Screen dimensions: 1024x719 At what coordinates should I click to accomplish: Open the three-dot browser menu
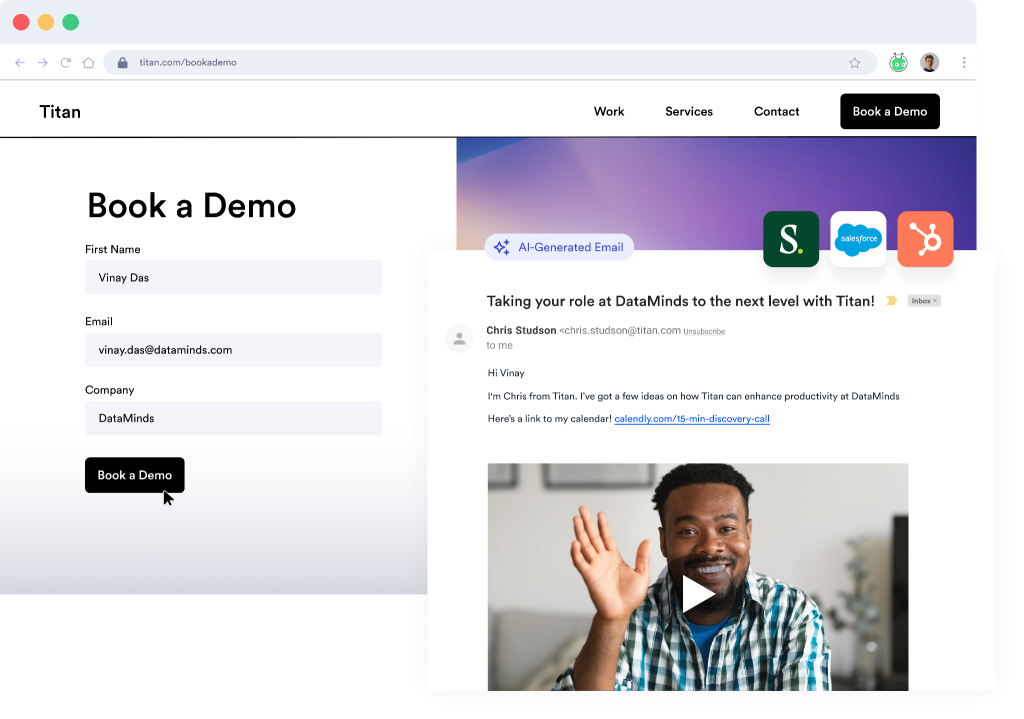point(964,62)
